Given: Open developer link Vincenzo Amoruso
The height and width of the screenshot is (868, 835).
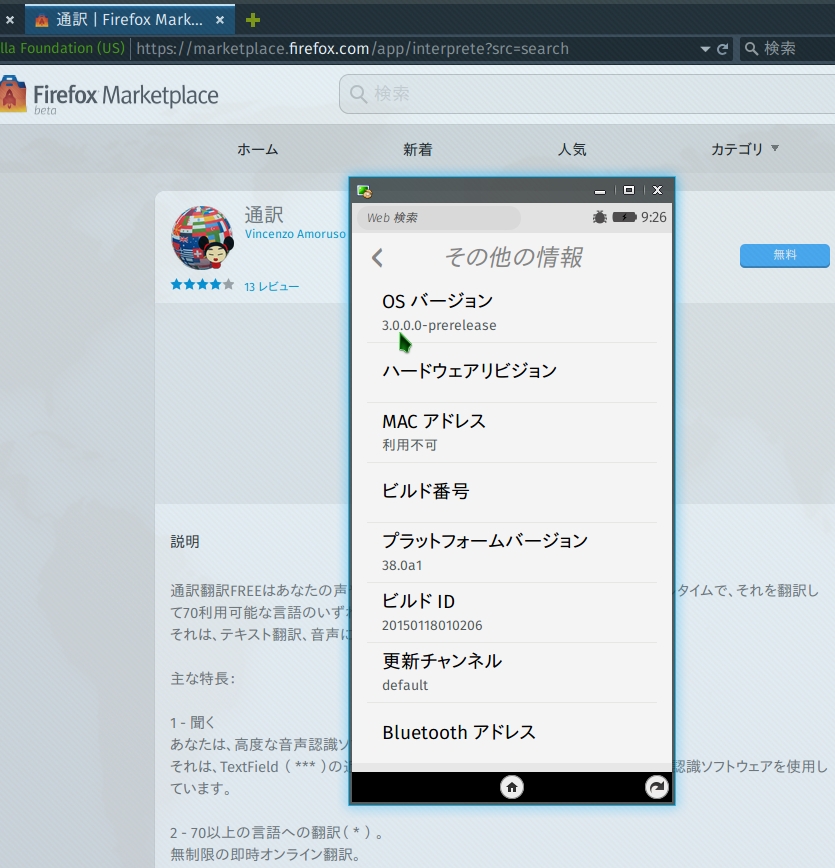Looking at the screenshot, I should click(x=295, y=234).
